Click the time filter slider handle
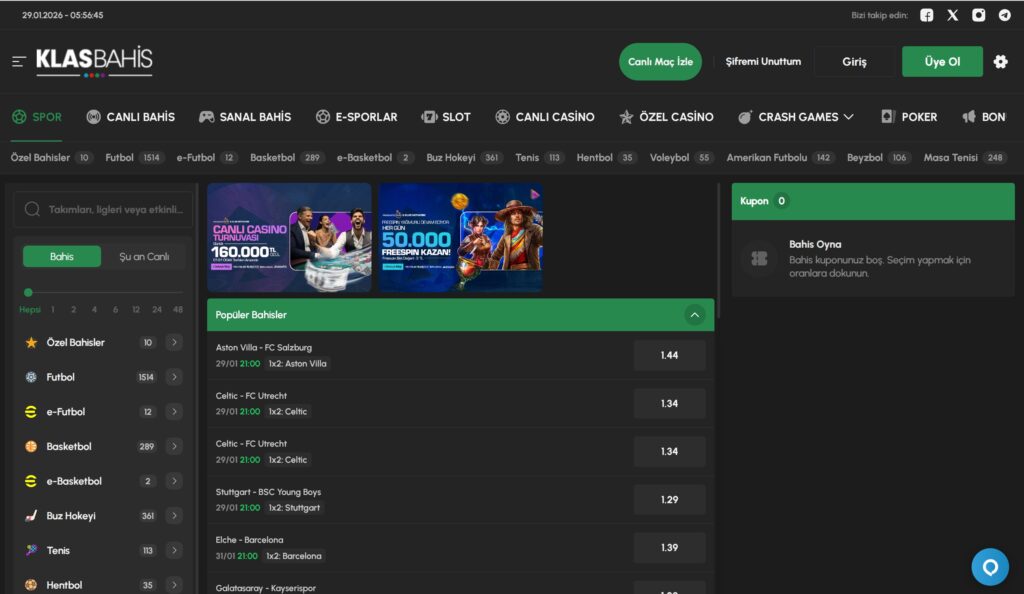 coord(28,292)
